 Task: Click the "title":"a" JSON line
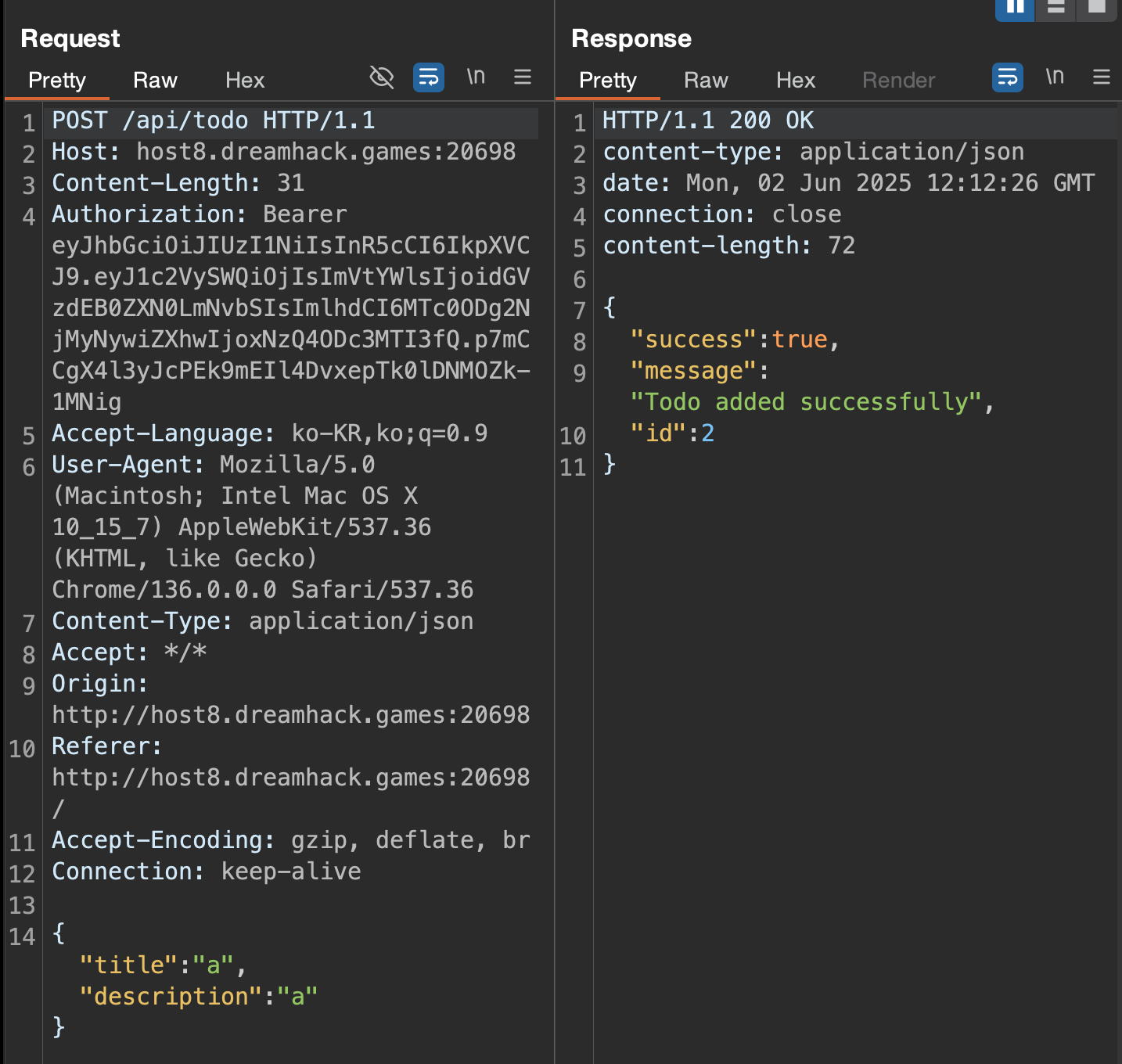tap(164, 965)
